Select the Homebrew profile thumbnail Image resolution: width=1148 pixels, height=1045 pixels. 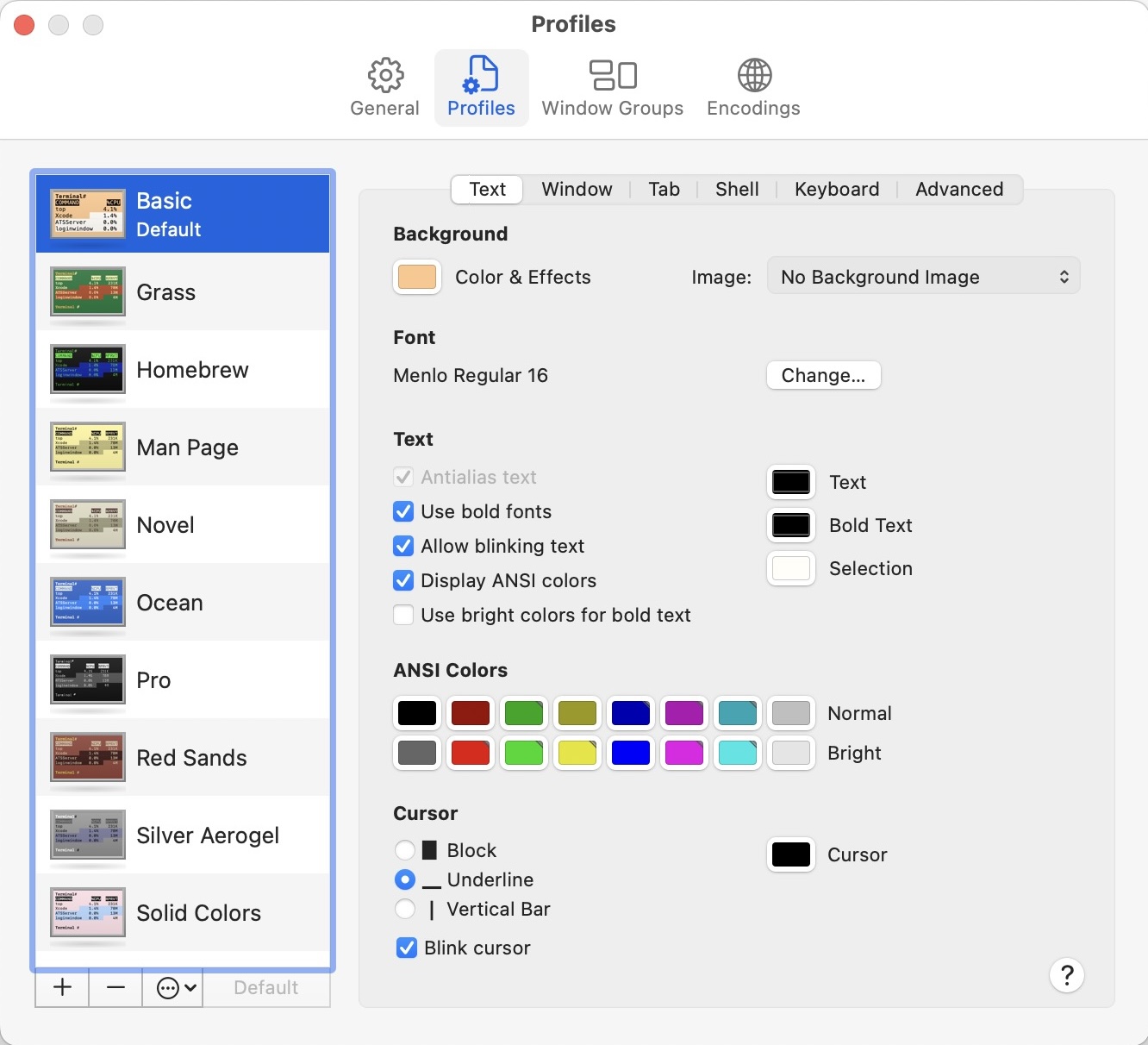(88, 369)
